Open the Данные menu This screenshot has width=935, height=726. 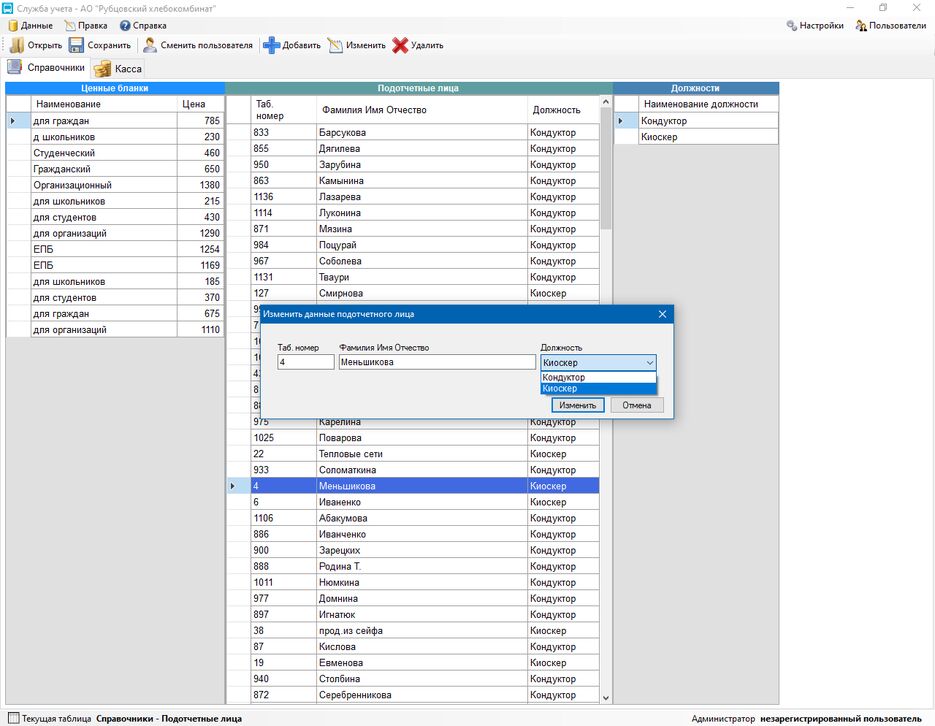click(30, 26)
